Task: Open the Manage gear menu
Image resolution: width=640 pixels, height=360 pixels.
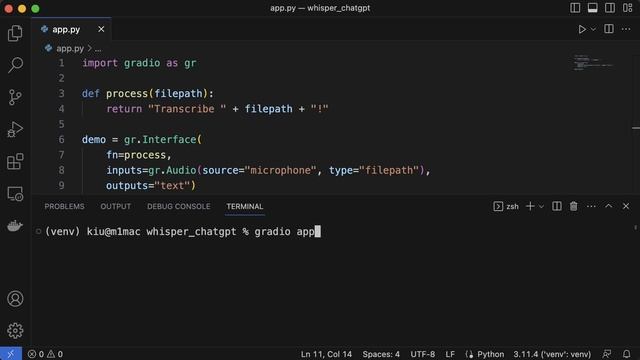Action: (15, 331)
